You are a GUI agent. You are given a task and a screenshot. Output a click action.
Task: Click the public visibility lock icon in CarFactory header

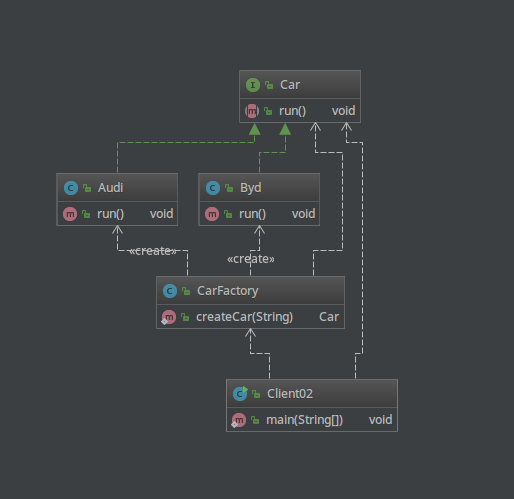click(x=186, y=291)
